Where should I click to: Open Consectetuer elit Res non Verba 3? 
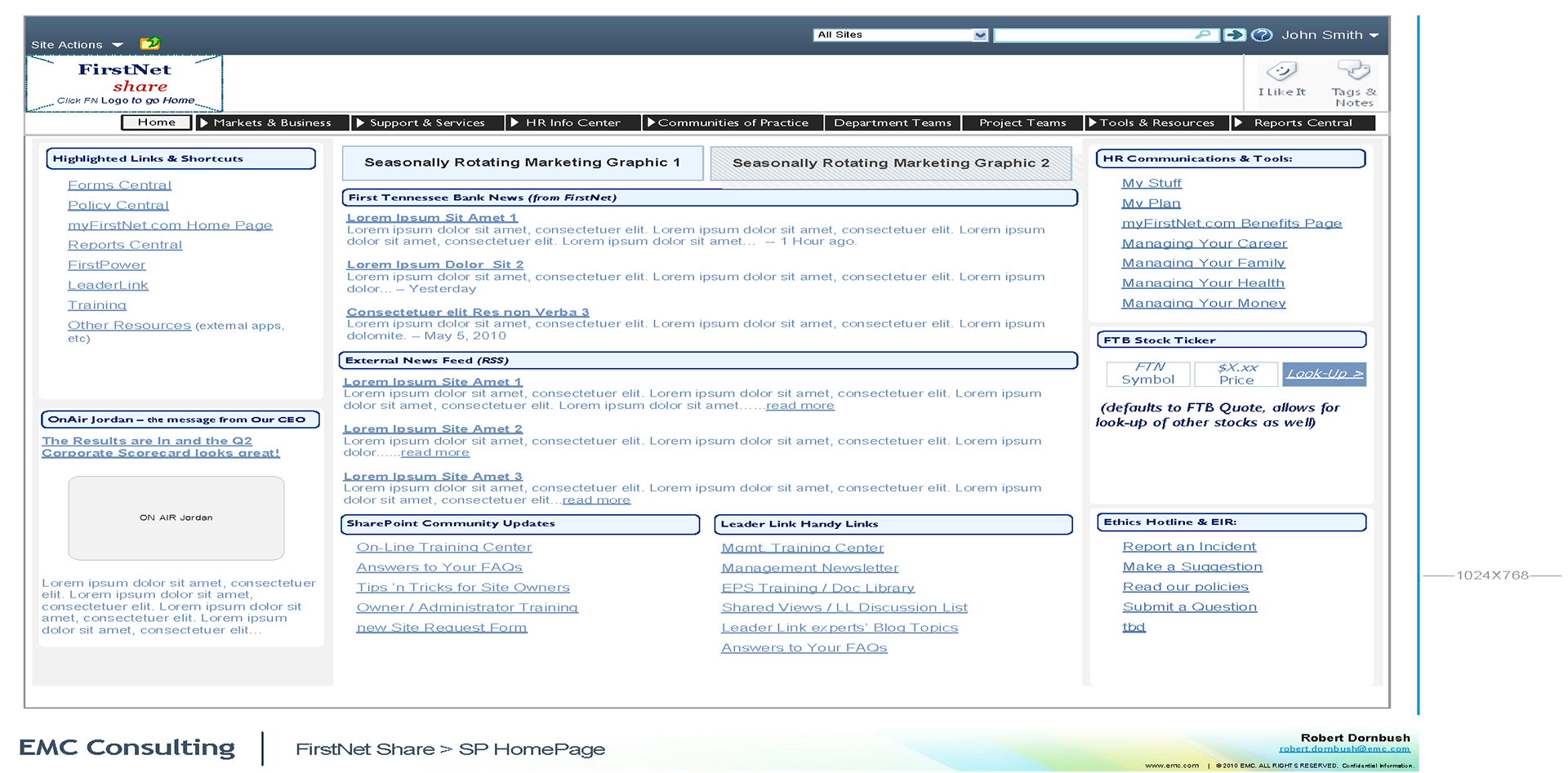[x=468, y=312]
